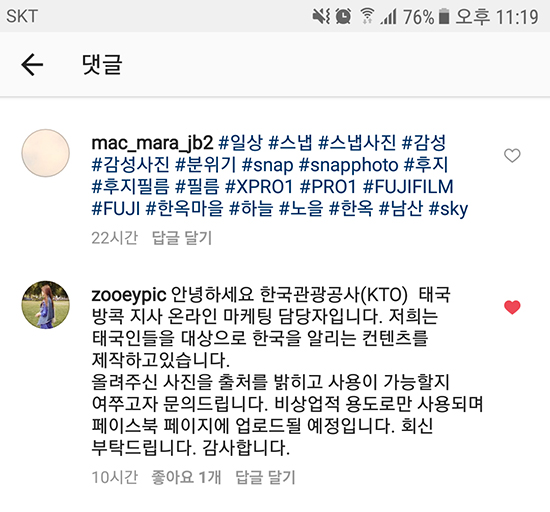Tap the battery status icon
Viewport: 550px width, 512px height.
coord(444,16)
